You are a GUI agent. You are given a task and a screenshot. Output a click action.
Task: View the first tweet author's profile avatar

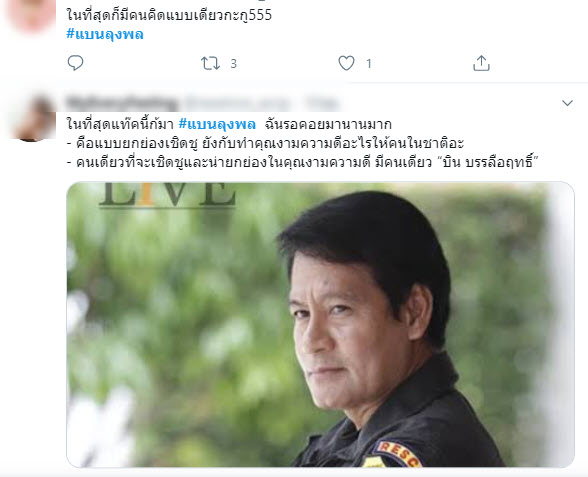32,15
